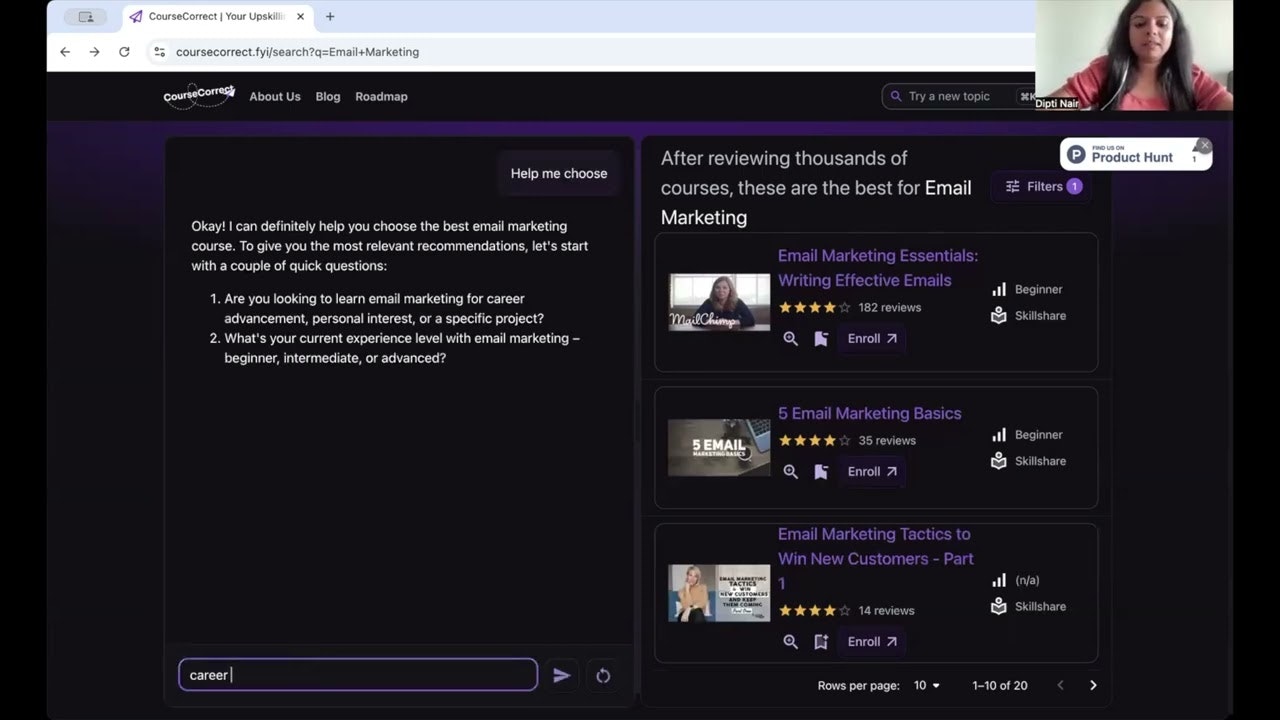Preview Email Marketing Essentials with magnifier icon
Screen dimensions: 1280x720
pos(790,339)
